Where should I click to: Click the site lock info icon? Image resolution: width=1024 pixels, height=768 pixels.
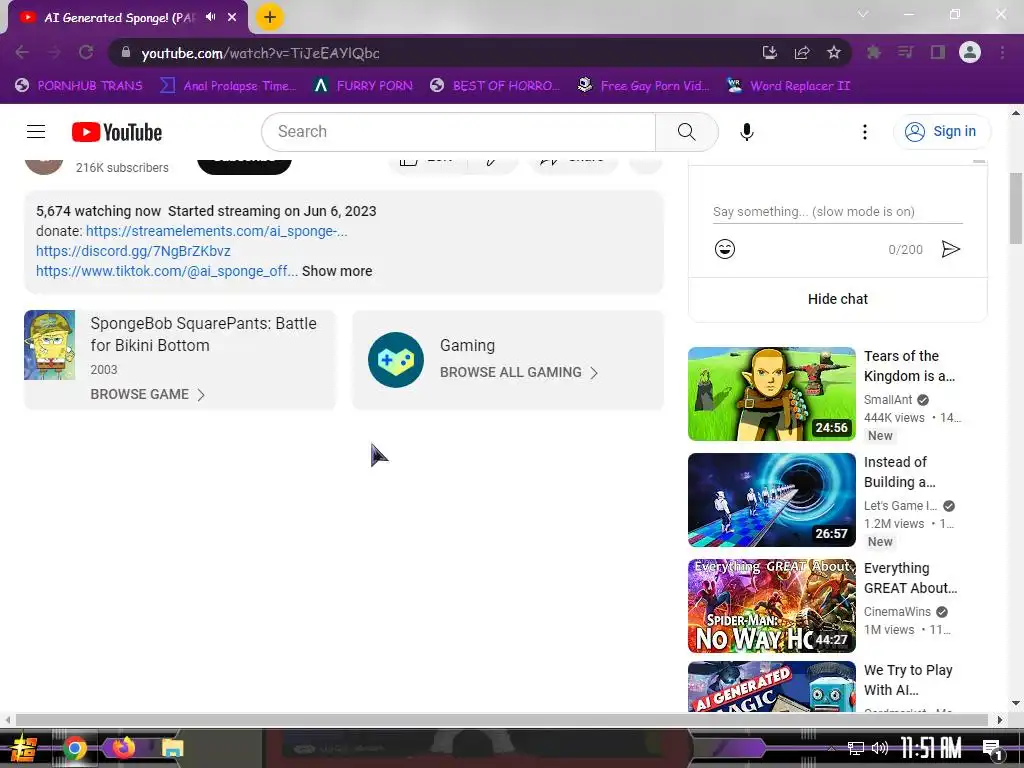[x=125, y=52]
